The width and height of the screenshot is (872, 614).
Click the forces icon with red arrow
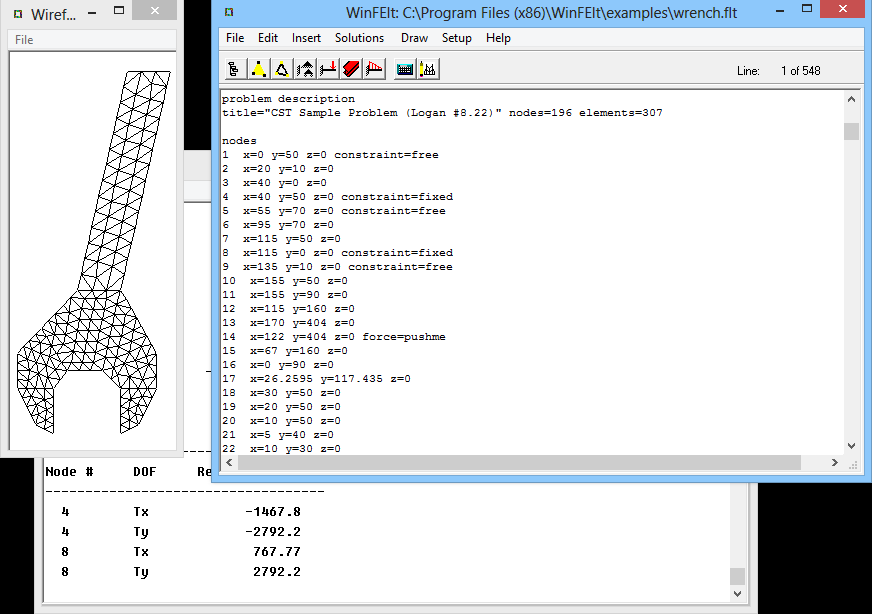tap(328, 69)
